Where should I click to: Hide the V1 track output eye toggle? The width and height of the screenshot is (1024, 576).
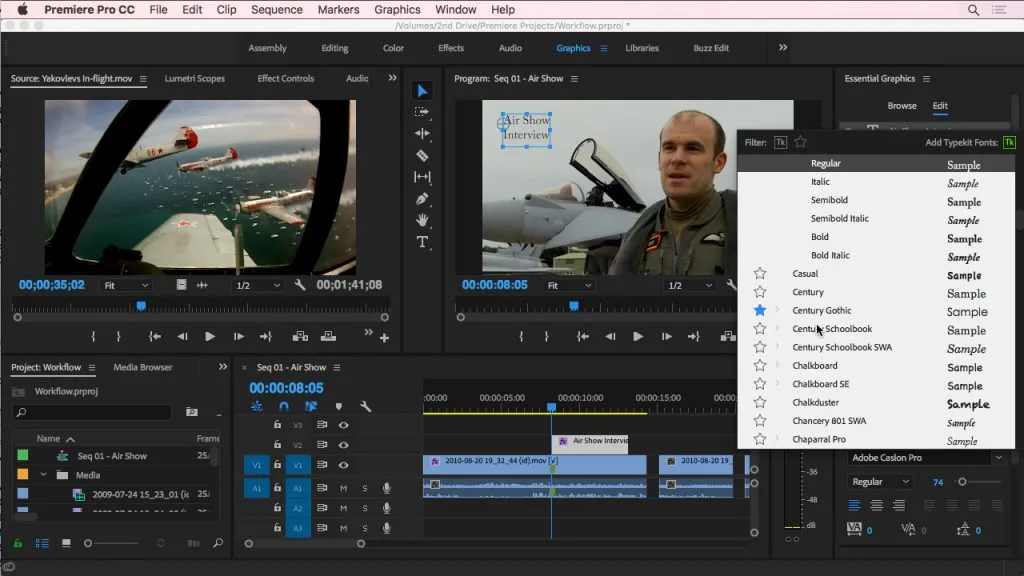(x=344, y=466)
